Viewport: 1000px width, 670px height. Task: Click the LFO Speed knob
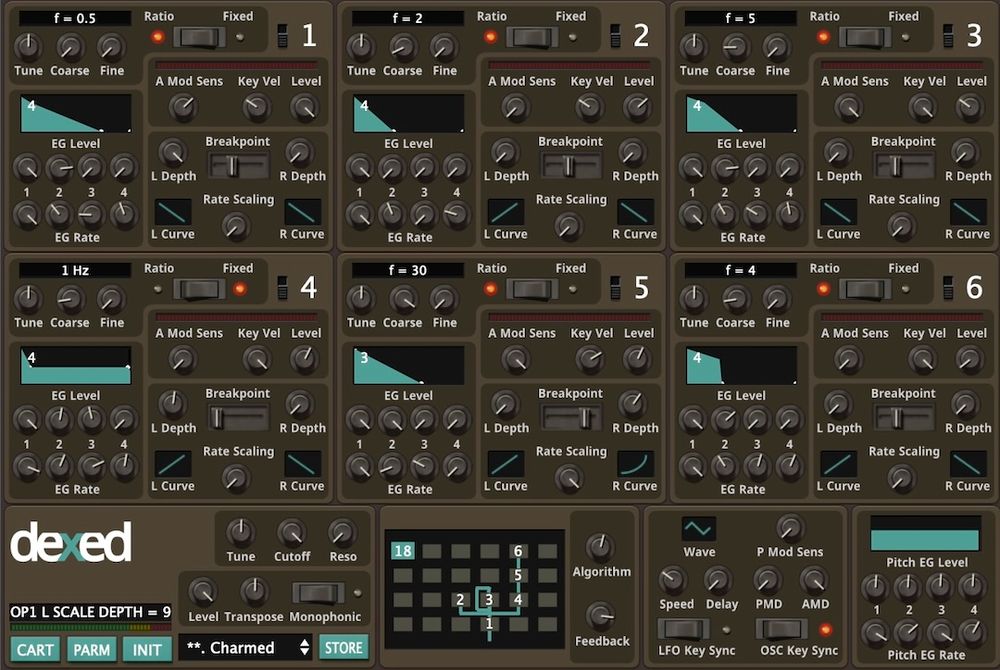672,579
